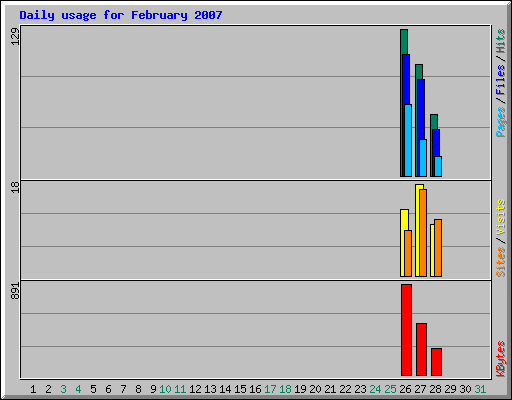This screenshot has width=512, height=400.
Task: Click the green Hits bar for day 27
Action: pos(419,72)
